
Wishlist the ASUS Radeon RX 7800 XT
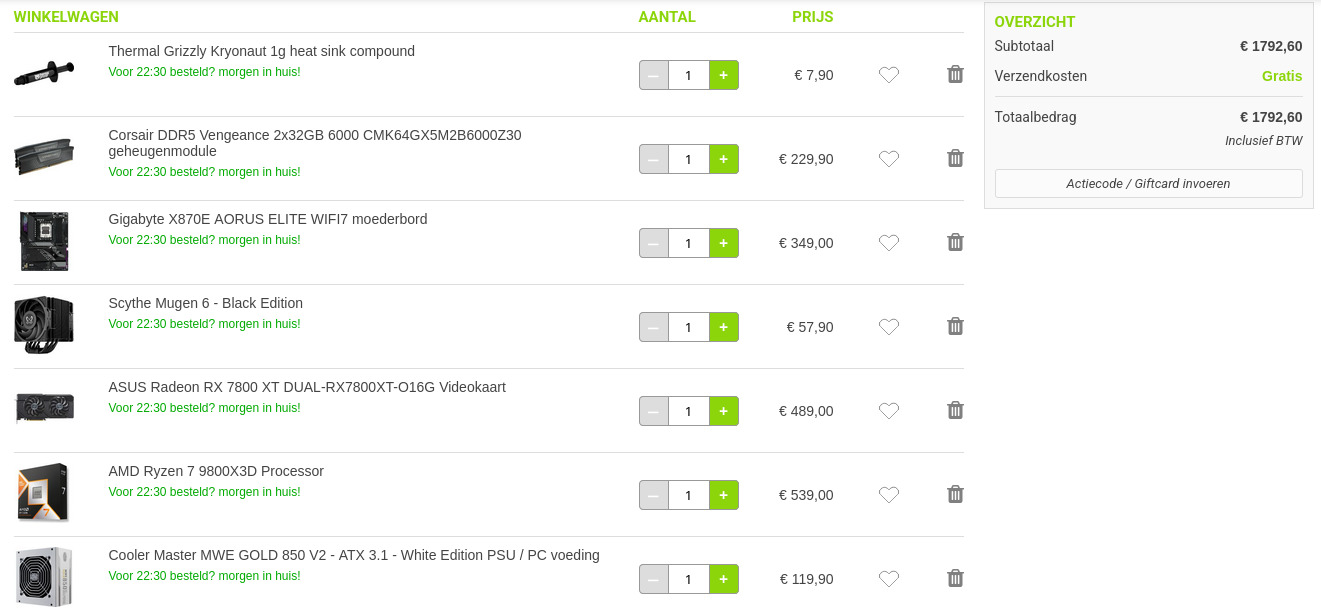[x=889, y=411]
